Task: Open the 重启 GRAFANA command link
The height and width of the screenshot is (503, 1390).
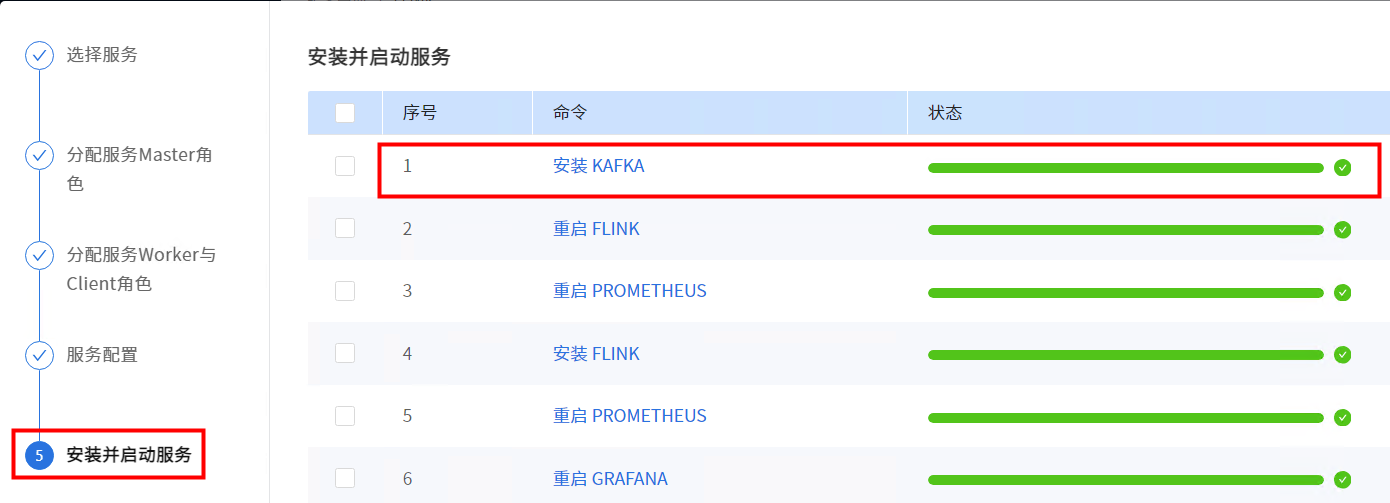Action: 610,478
